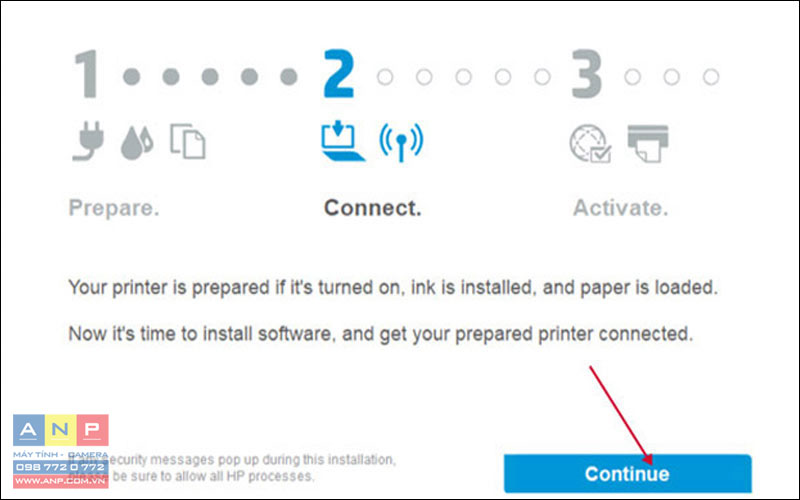Viewport: 800px width, 500px height.
Task: Click the ANP logo watermark
Action: click(61, 430)
